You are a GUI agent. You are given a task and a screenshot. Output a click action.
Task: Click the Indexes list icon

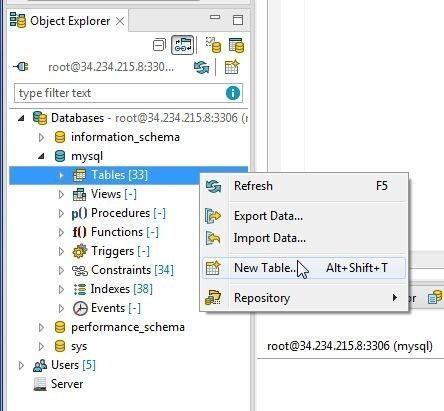tap(80, 289)
